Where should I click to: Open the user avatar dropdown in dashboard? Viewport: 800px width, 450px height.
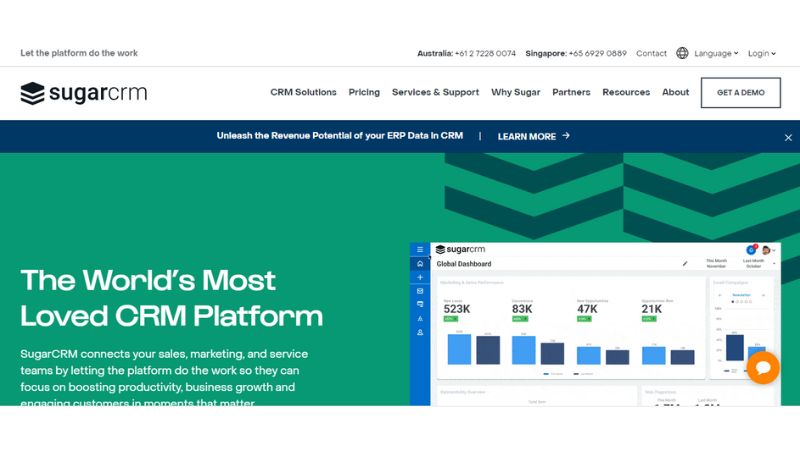tap(768, 249)
